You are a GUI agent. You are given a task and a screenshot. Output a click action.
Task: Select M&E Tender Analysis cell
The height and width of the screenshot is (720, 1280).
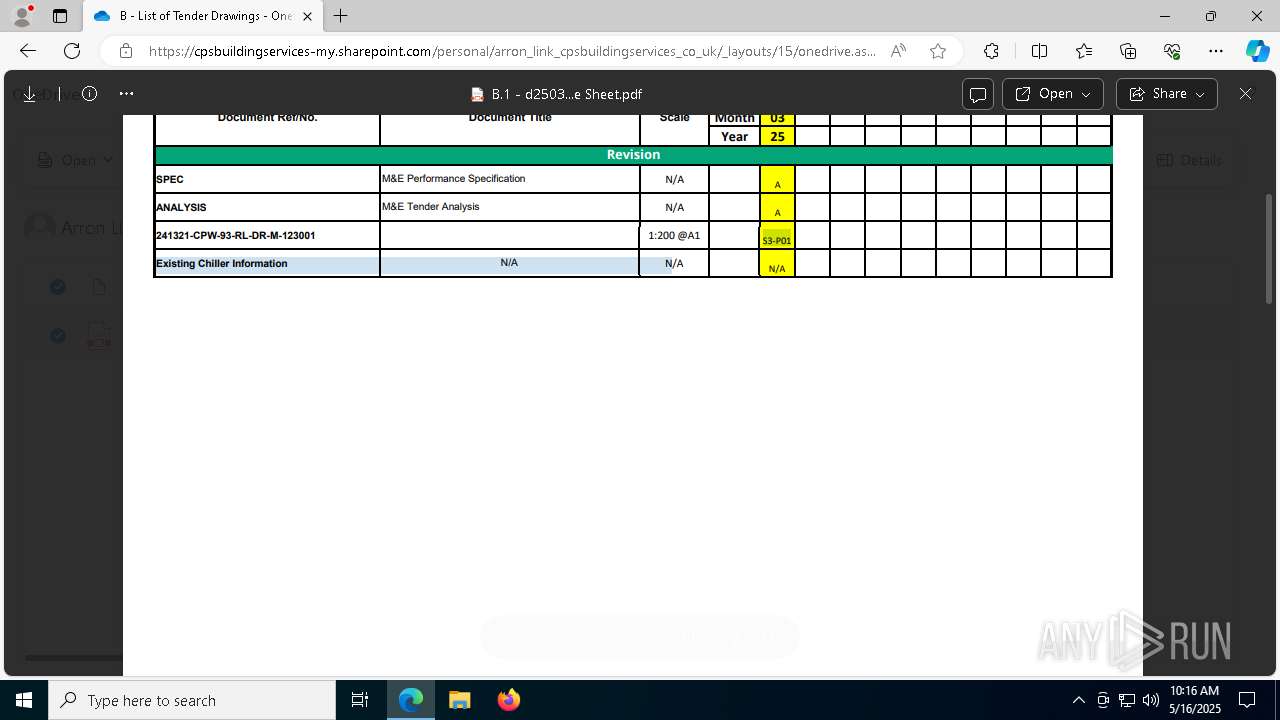tap(510, 207)
